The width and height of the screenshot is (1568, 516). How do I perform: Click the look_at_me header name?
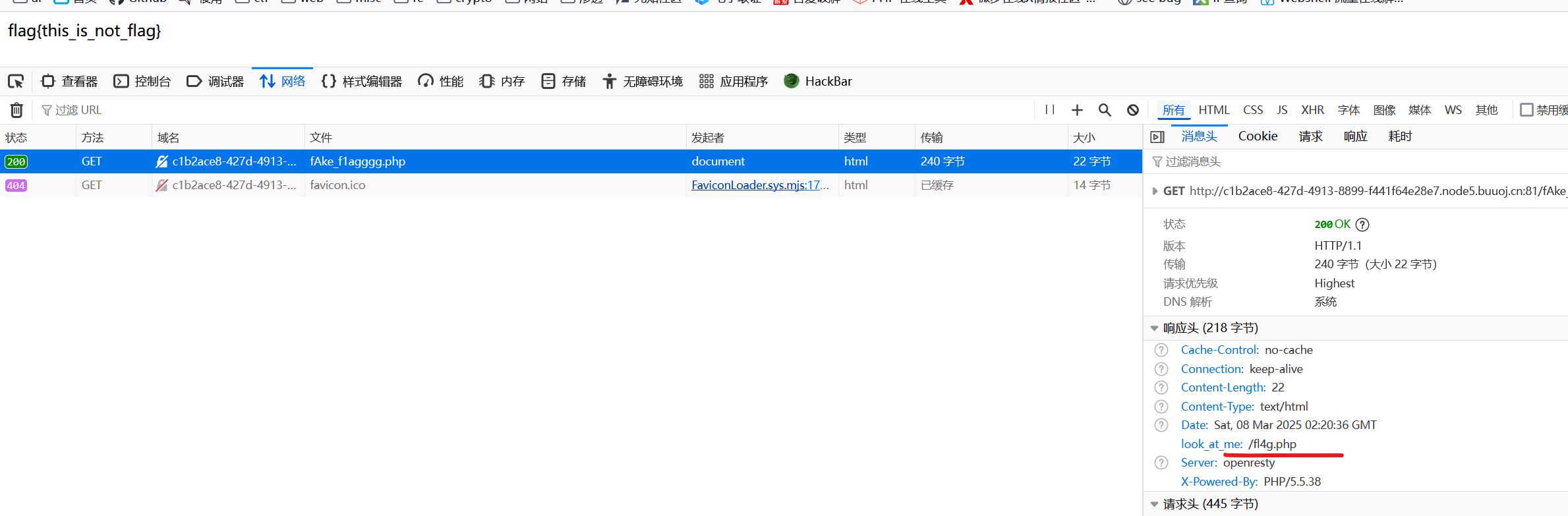pyautogui.click(x=1211, y=444)
